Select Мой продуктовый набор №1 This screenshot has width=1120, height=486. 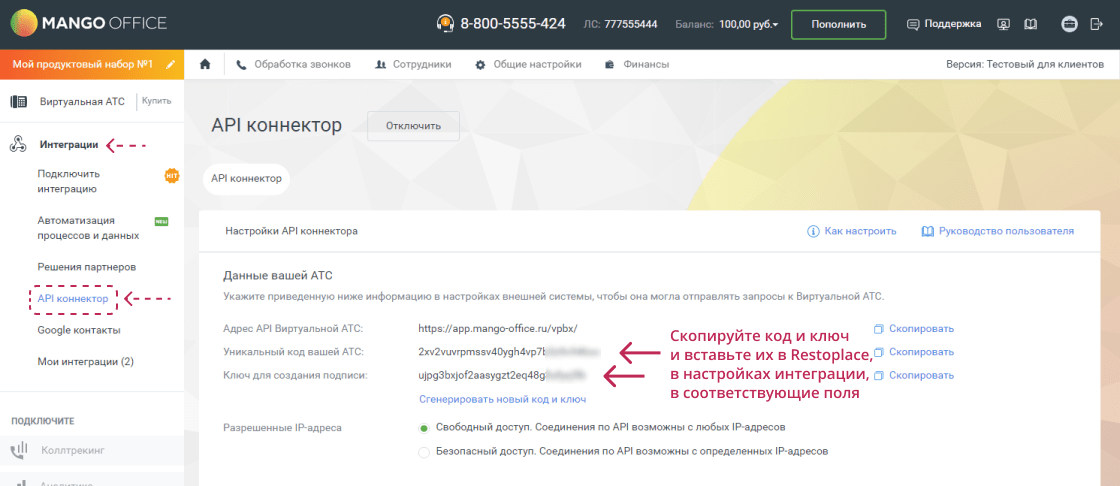(83, 64)
